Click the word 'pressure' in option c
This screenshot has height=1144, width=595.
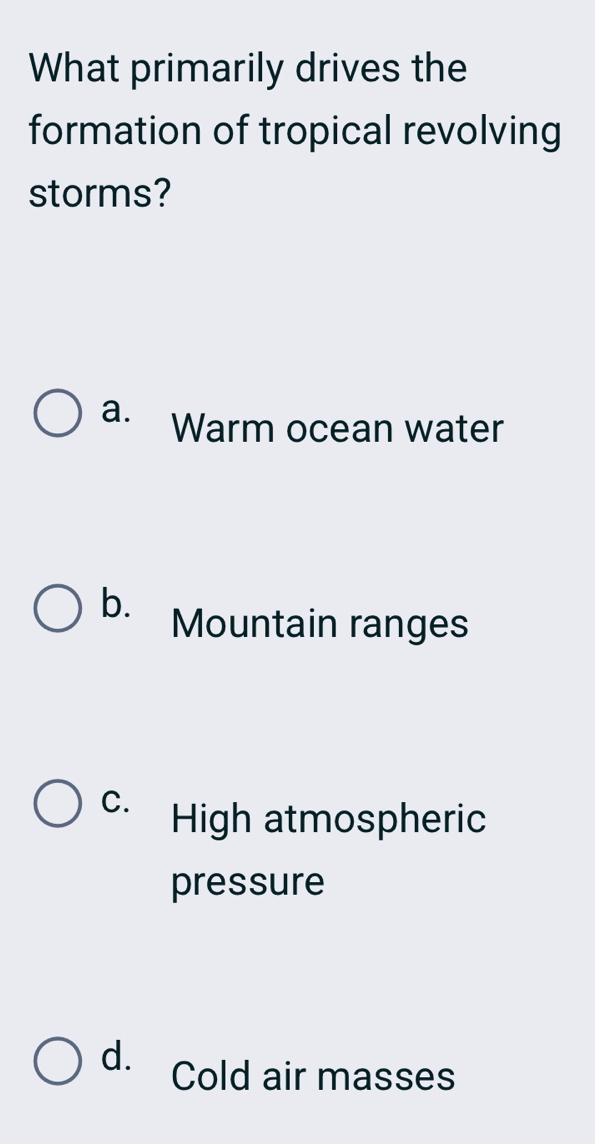click(x=246, y=881)
